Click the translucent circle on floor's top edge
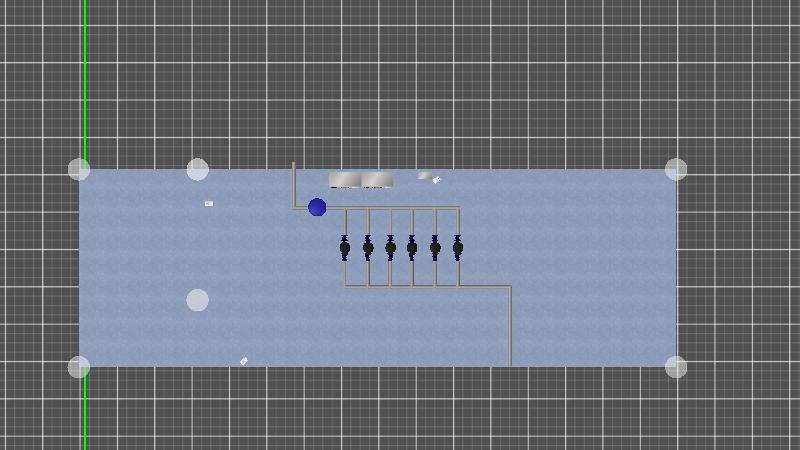800x450 pixels. 198,169
